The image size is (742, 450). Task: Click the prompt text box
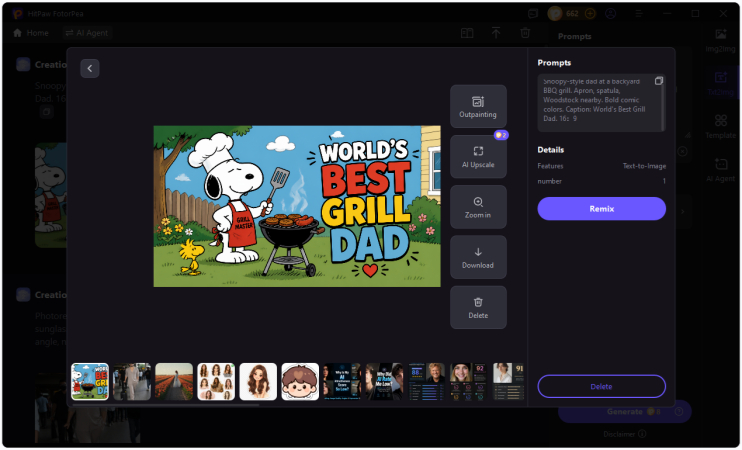click(601, 103)
